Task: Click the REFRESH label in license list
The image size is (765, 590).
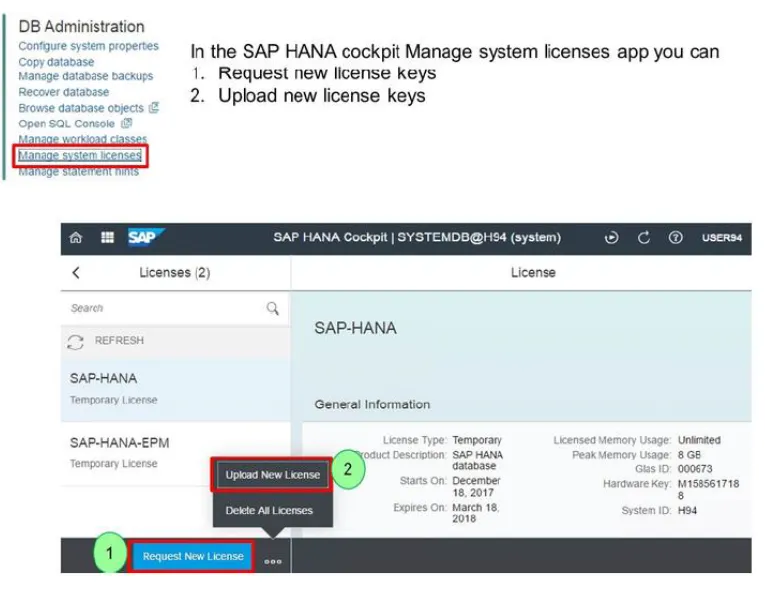Action: (119, 340)
